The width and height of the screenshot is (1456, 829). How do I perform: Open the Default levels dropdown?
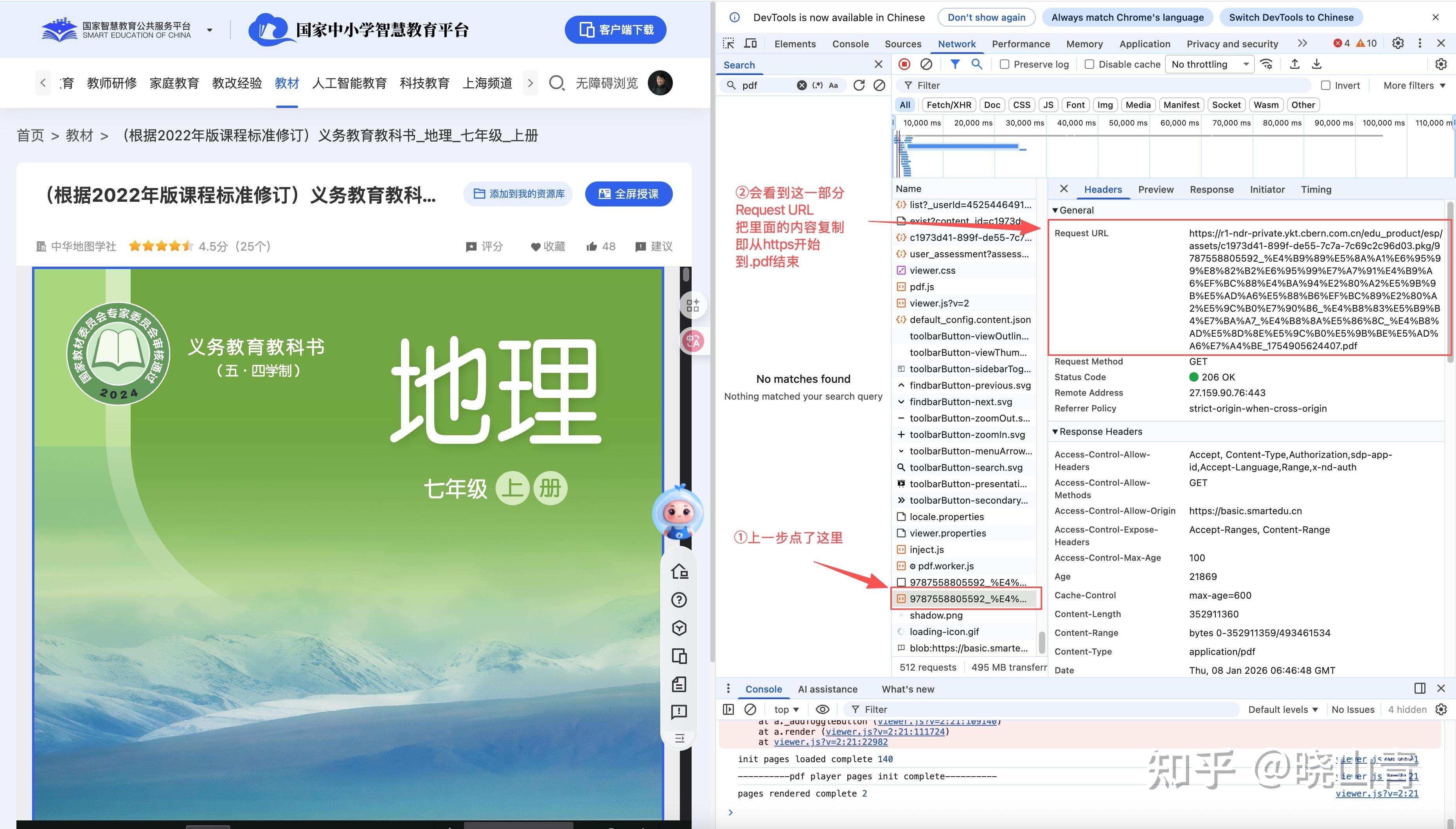(1283, 709)
